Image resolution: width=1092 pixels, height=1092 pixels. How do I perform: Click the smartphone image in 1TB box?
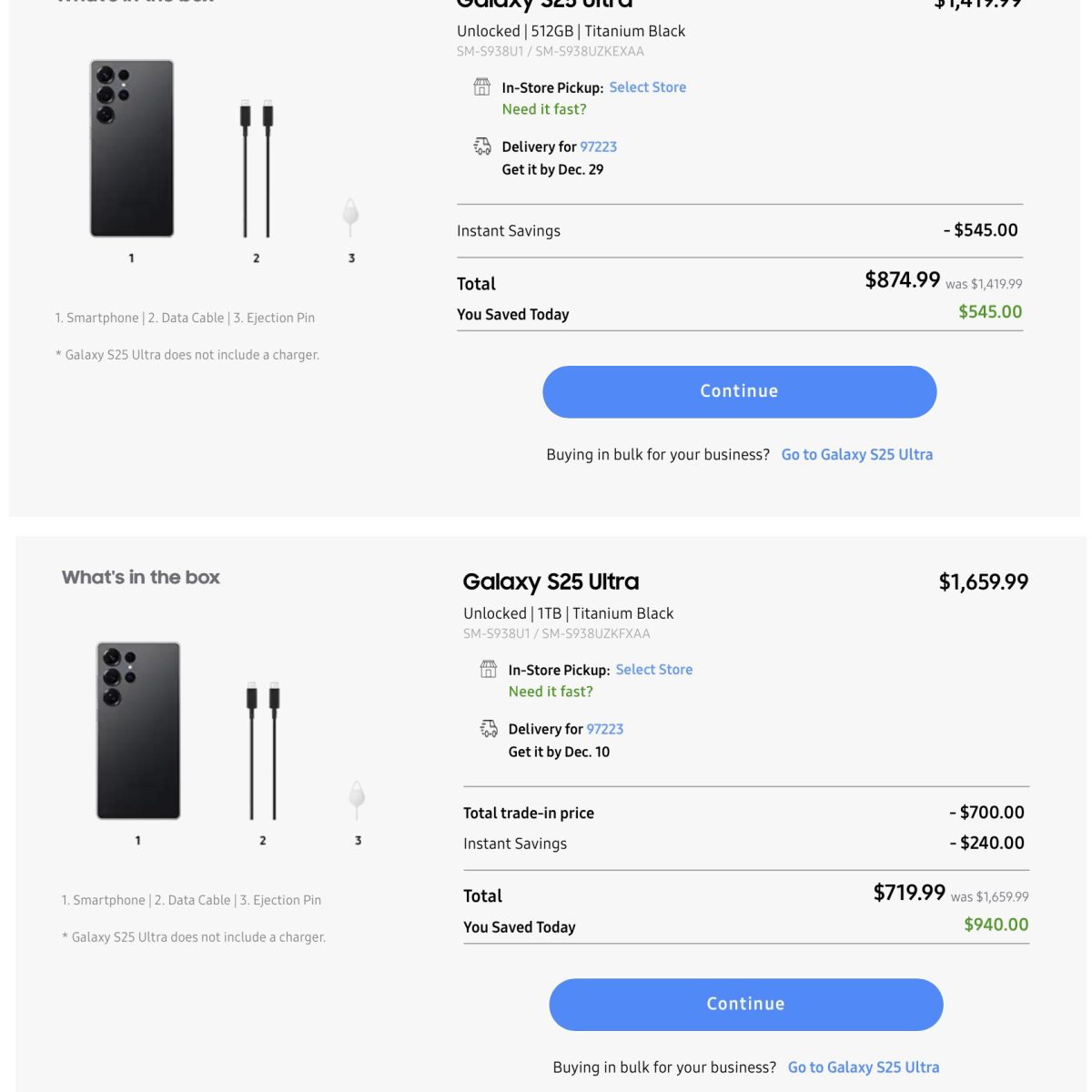click(x=138, y=731)
